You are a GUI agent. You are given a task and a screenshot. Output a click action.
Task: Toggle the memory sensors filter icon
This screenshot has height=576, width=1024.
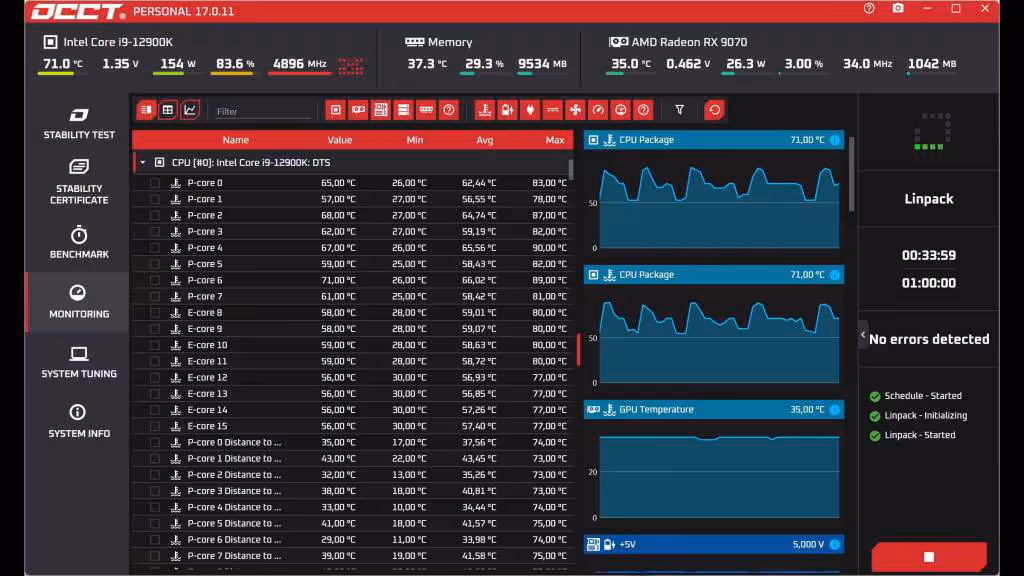426,110
